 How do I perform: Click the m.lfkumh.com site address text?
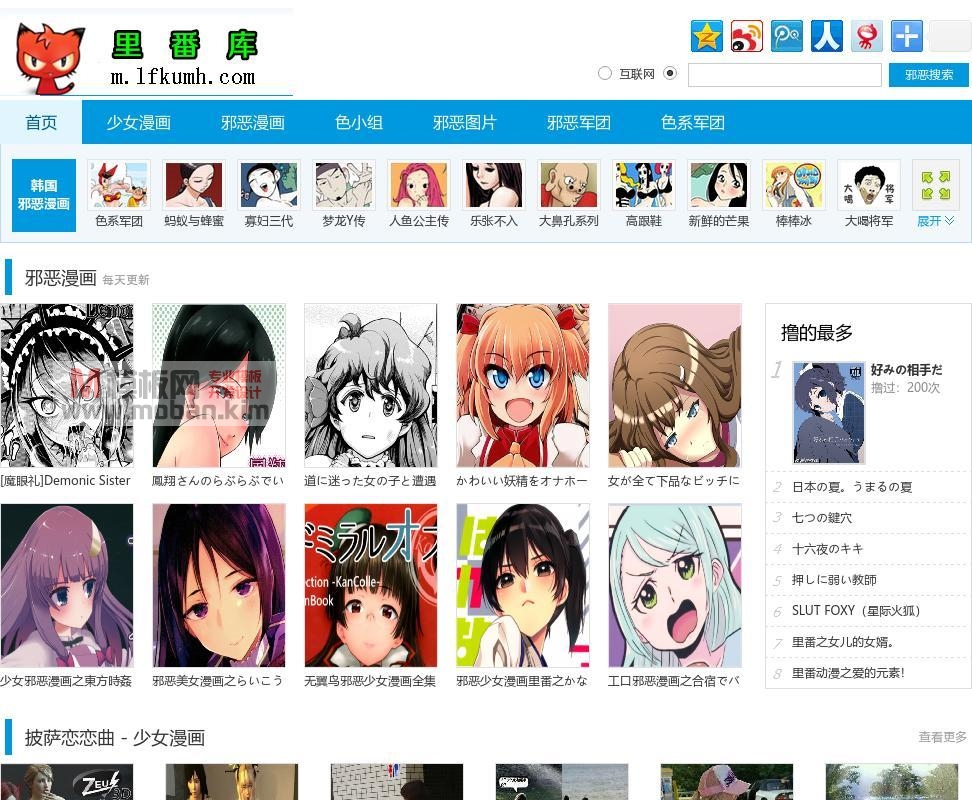coord(182,77)
